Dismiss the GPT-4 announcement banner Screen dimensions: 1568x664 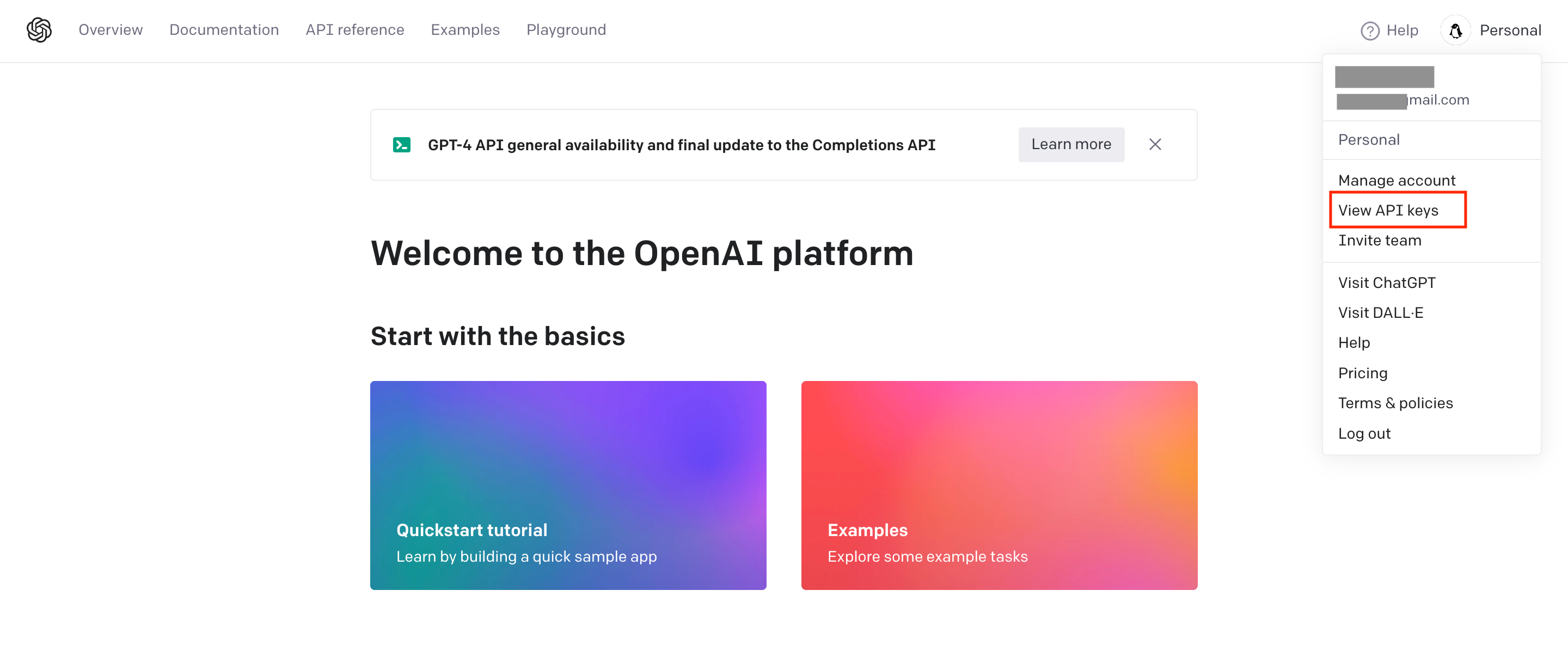pos(1155,144)
